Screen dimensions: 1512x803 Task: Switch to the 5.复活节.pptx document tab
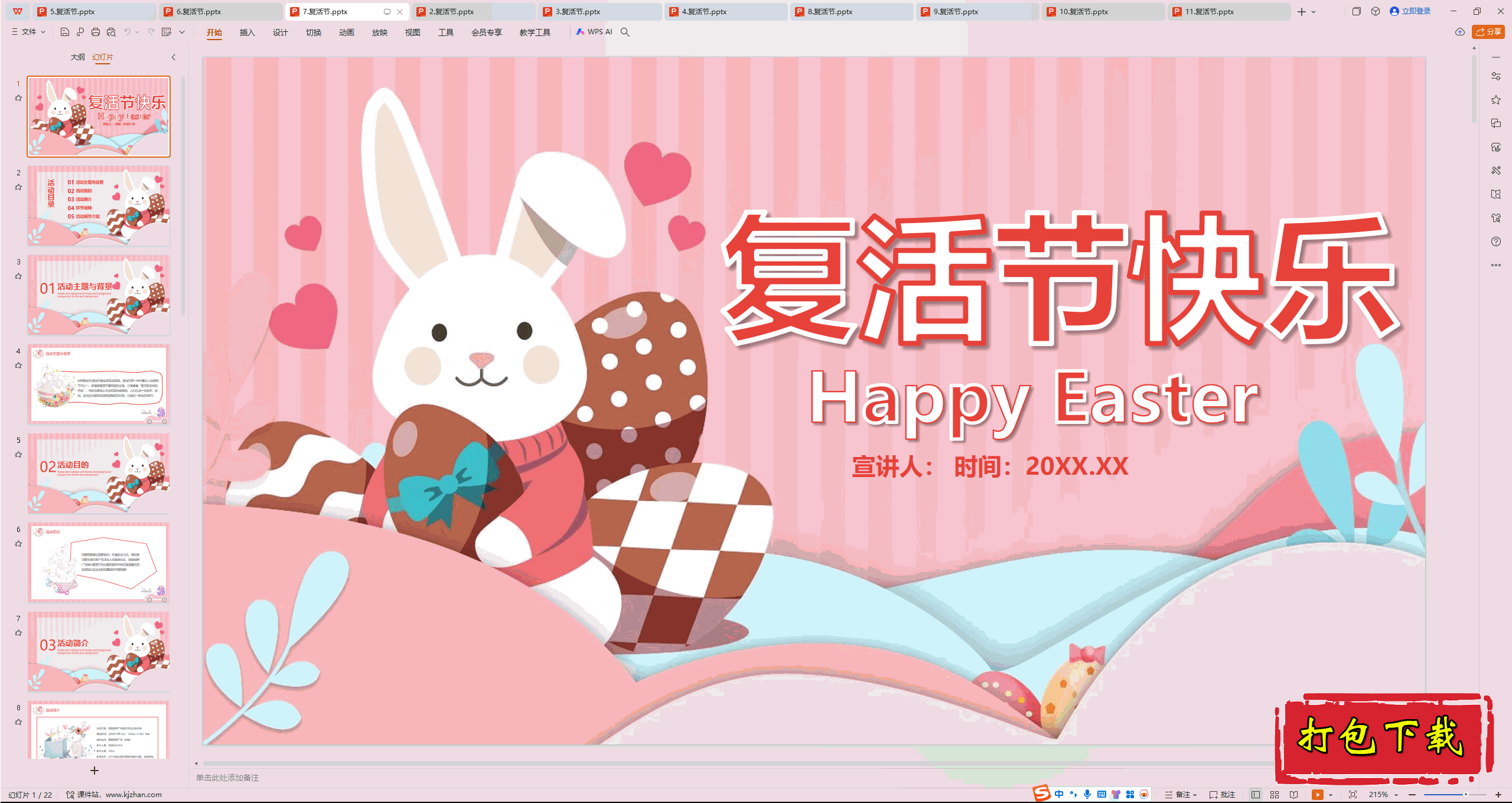[94, 11]
